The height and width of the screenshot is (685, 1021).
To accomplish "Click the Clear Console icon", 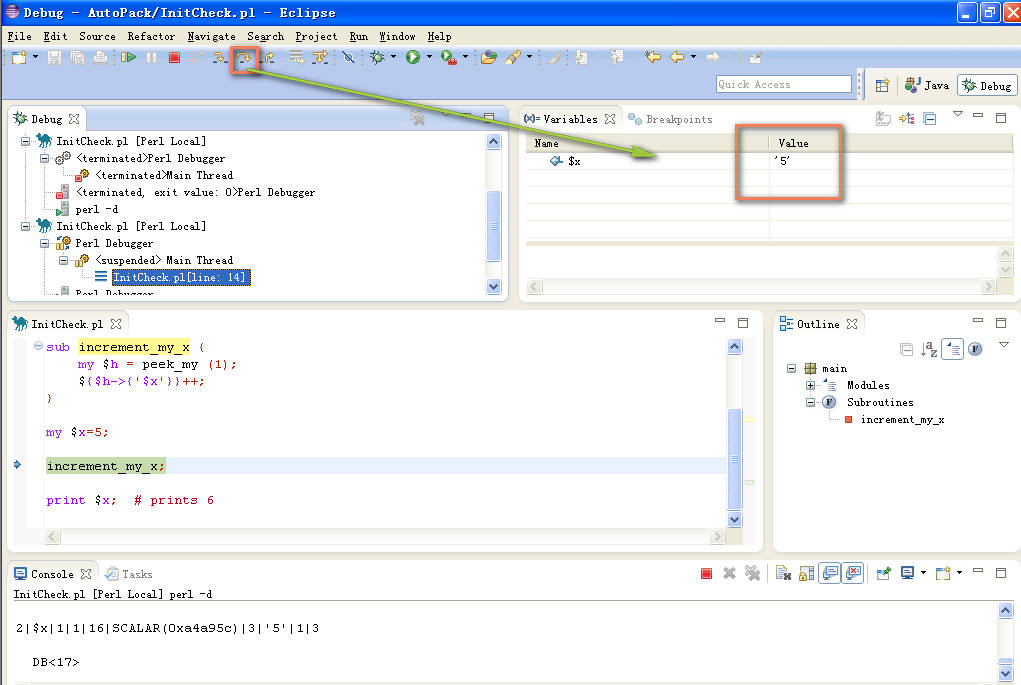I will click(x=783, y=574).
